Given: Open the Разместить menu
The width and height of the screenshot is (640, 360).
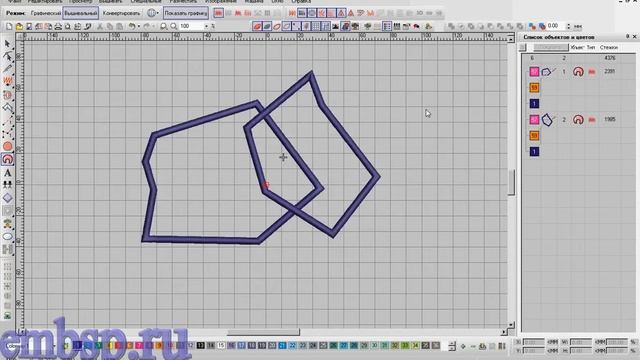Looking at the screenshot, I should (x=183, y=2).
